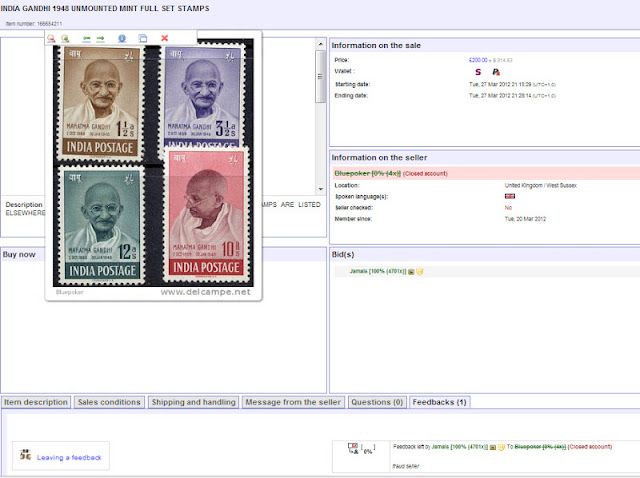Open the Questions (0) tab
Screen dimensions: 640x478
377,402
